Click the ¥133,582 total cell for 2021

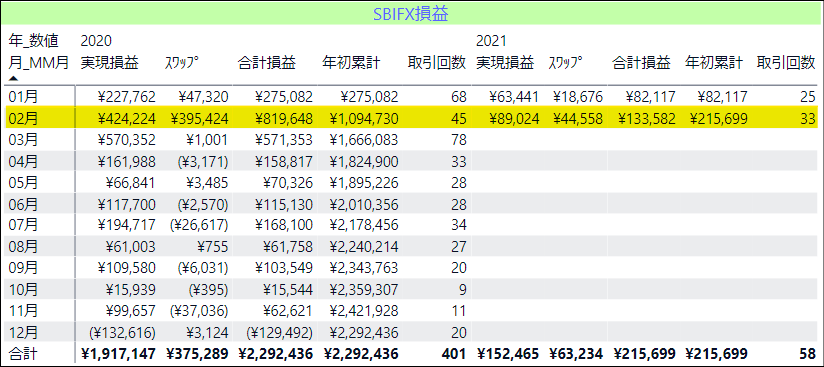[x=646, y=119]
